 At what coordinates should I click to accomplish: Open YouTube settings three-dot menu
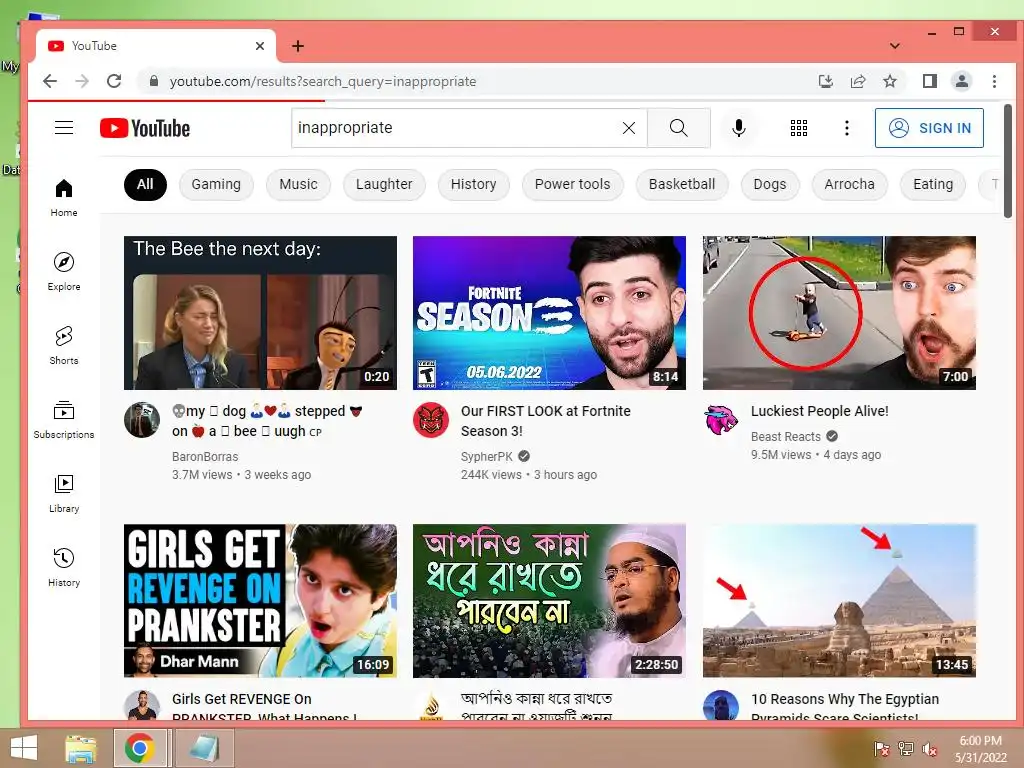(847, 128)
